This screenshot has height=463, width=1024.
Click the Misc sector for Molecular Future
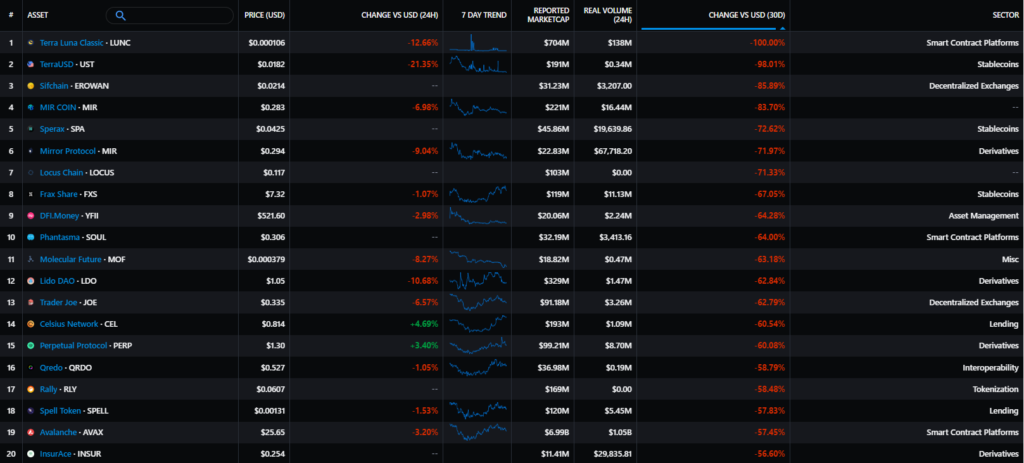coord(1011,259)
